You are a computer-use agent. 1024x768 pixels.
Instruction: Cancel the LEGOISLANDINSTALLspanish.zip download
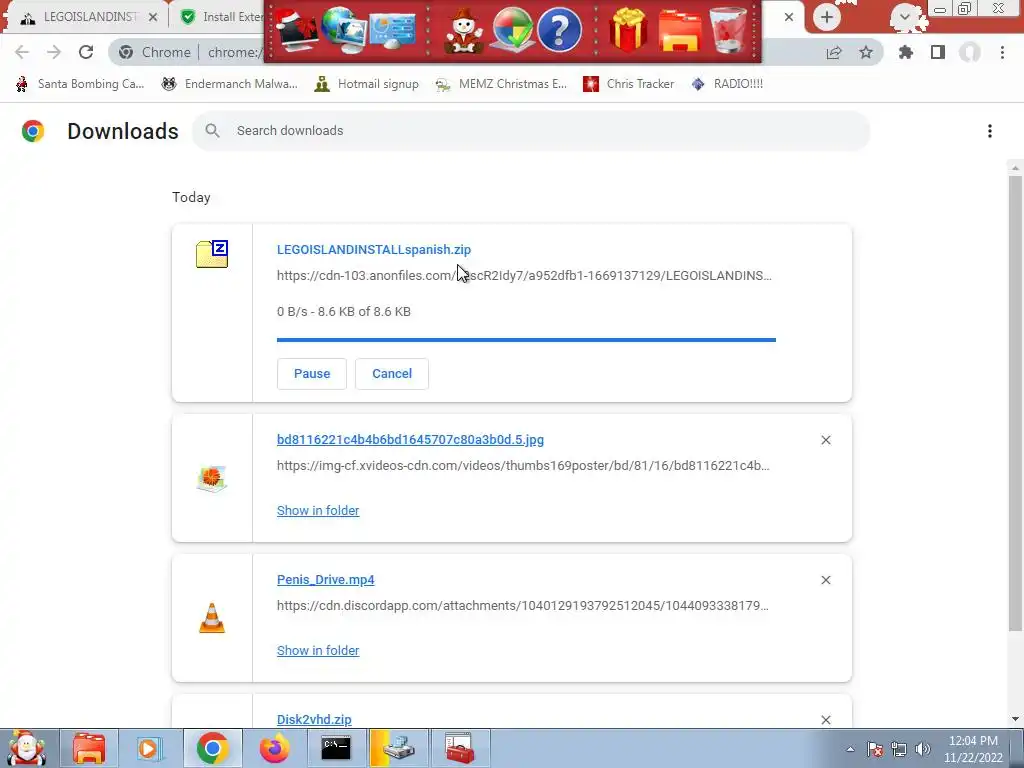[392, 374]
